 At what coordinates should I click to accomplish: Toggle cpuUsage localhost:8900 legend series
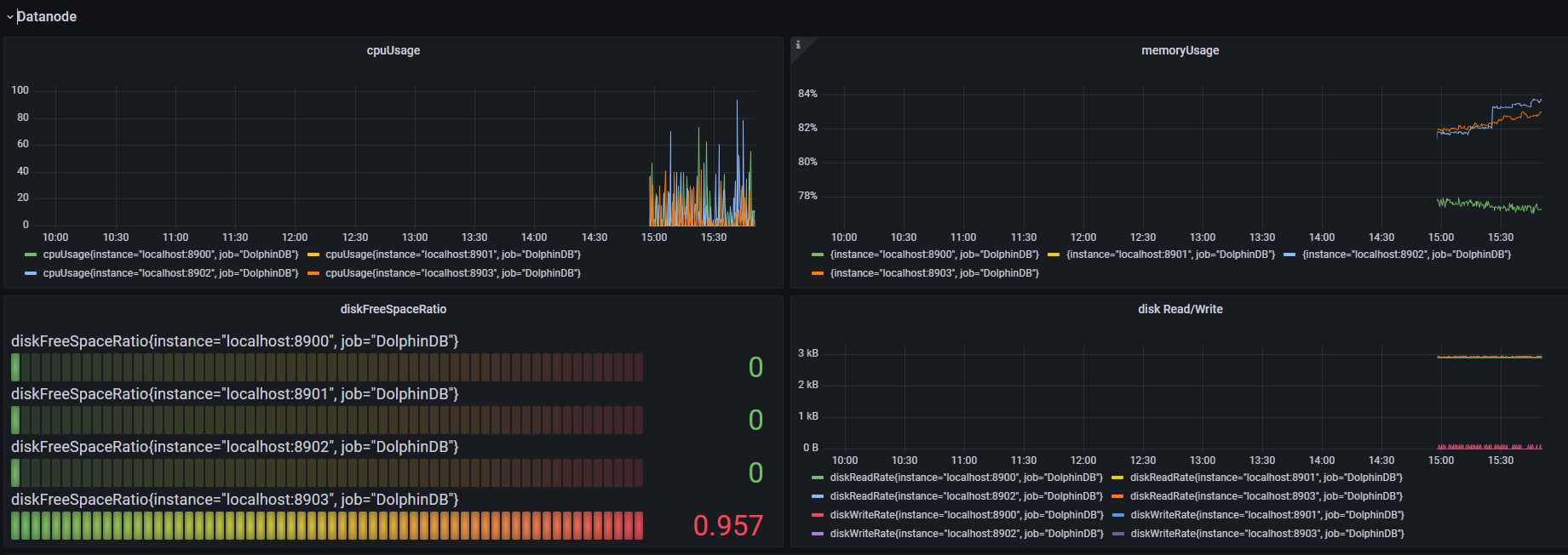click(170, 255)
